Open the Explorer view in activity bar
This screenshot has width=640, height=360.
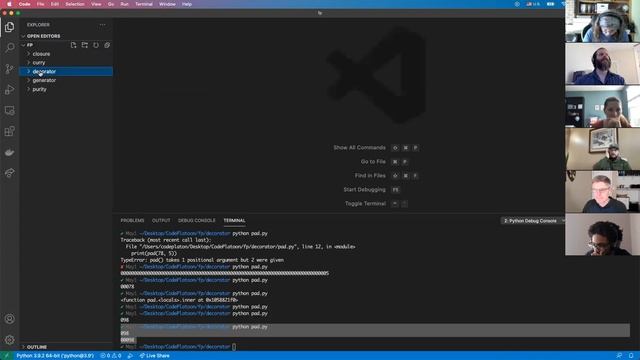[x=9, y=27]
